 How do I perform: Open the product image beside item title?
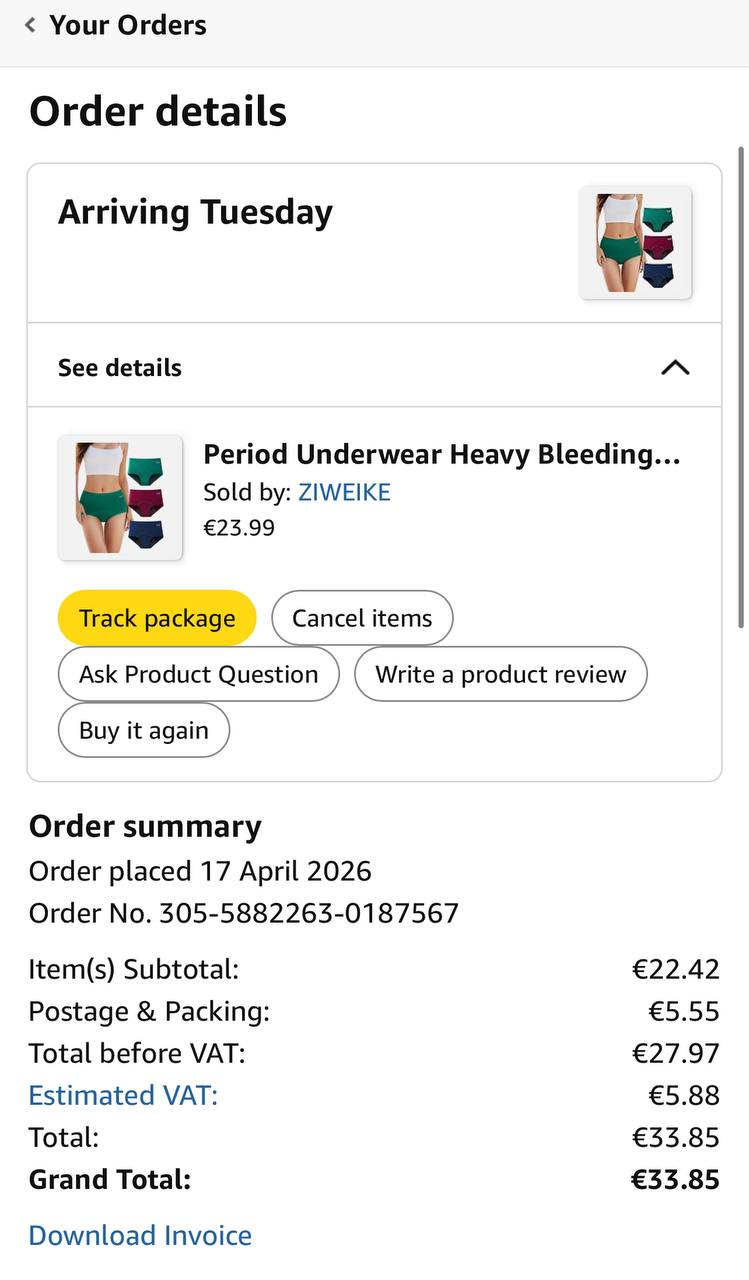[x=120, y=497]
